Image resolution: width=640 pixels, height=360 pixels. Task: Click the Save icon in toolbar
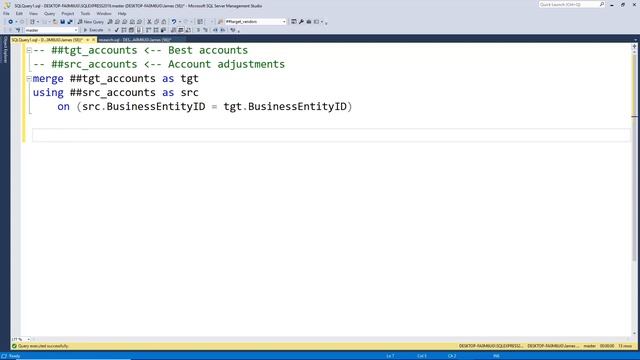[62, 22]
